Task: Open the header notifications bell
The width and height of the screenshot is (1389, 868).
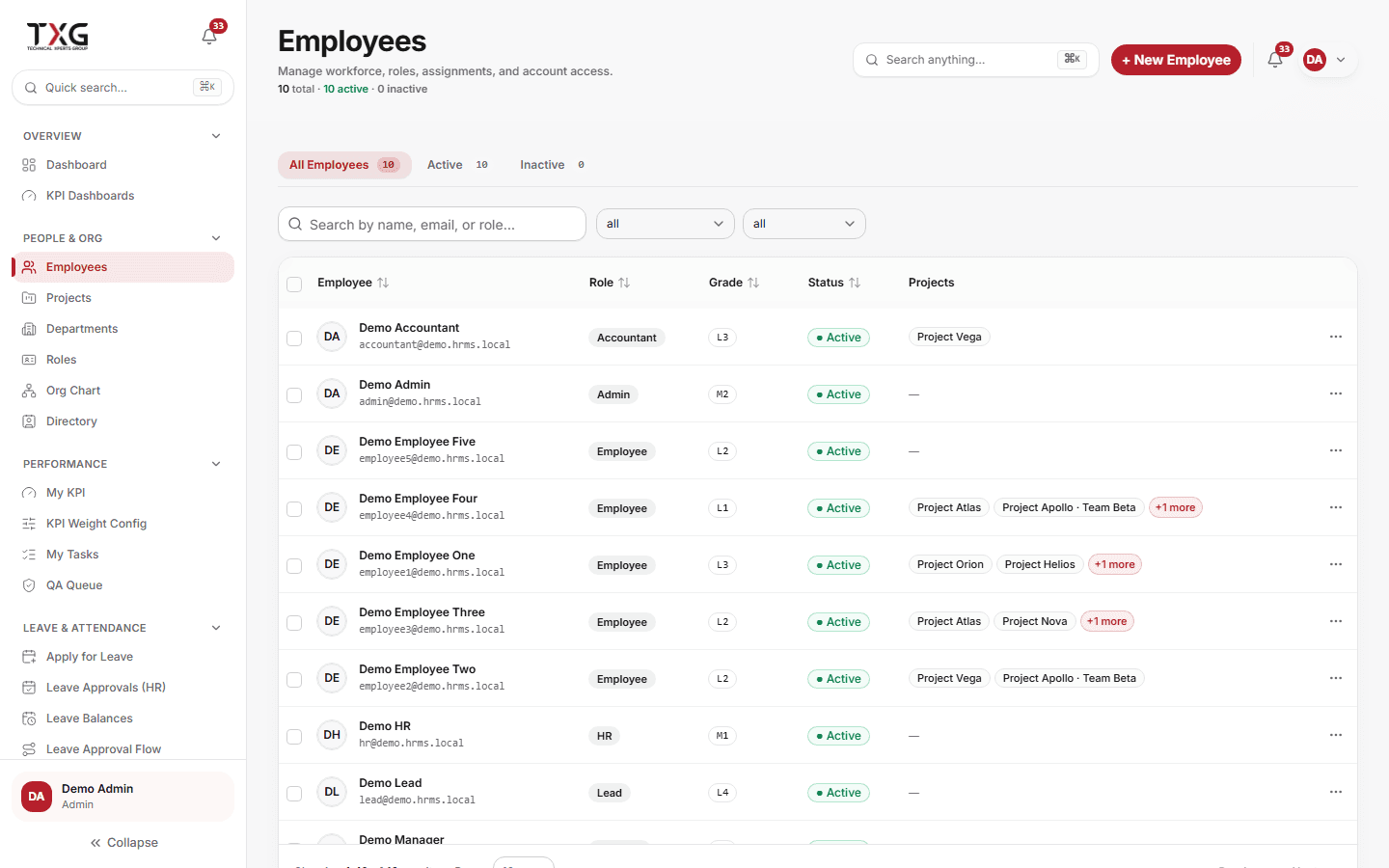Action: [x=1275, y=60]
